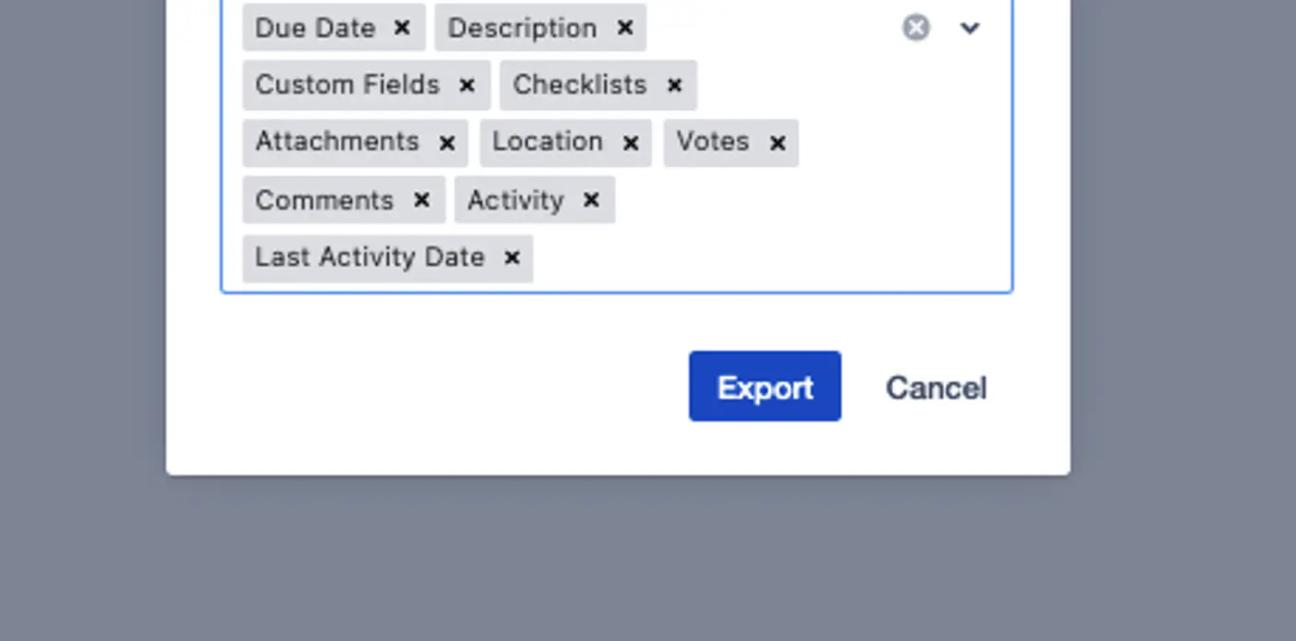This screenshot has height=641, width=1296.
Task: Remove the Custom Fields field
Action: coord(466,85)
